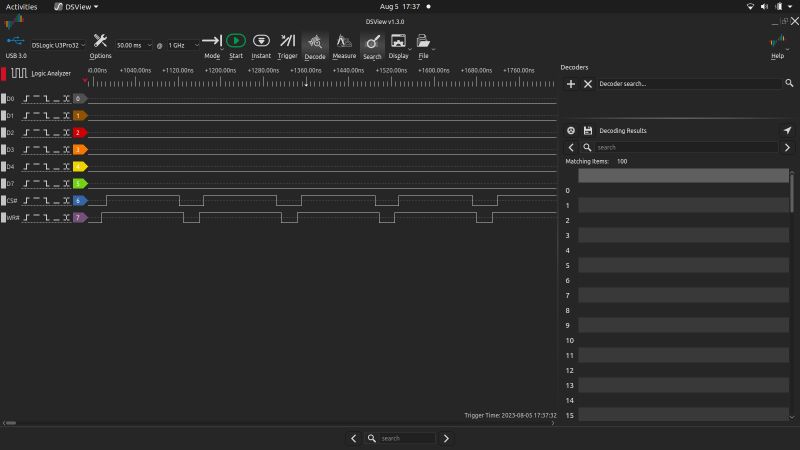Click the waveform horizontal scrollbar
The height and width of the screenshot is (450, 800).
pos(11,423)
